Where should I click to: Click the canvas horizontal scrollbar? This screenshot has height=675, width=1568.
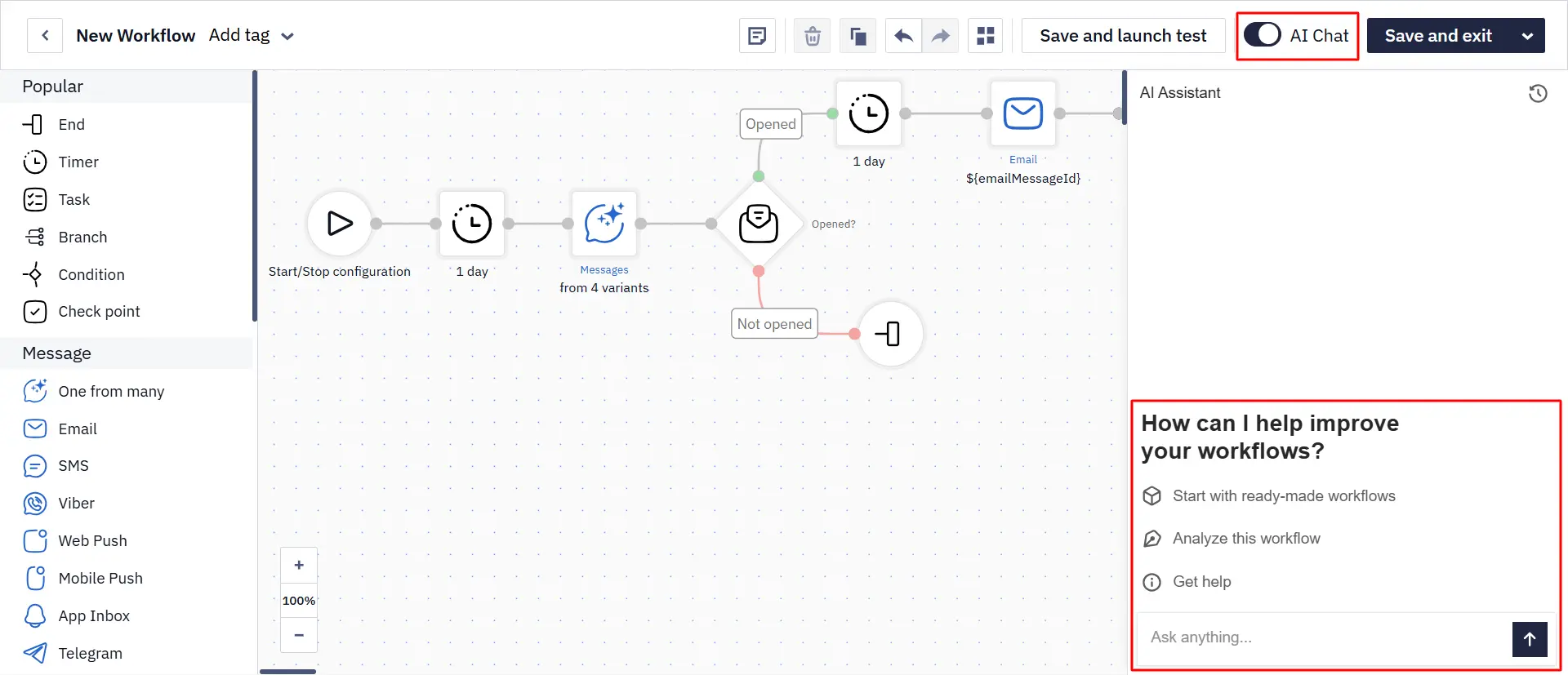coord(287,672)
